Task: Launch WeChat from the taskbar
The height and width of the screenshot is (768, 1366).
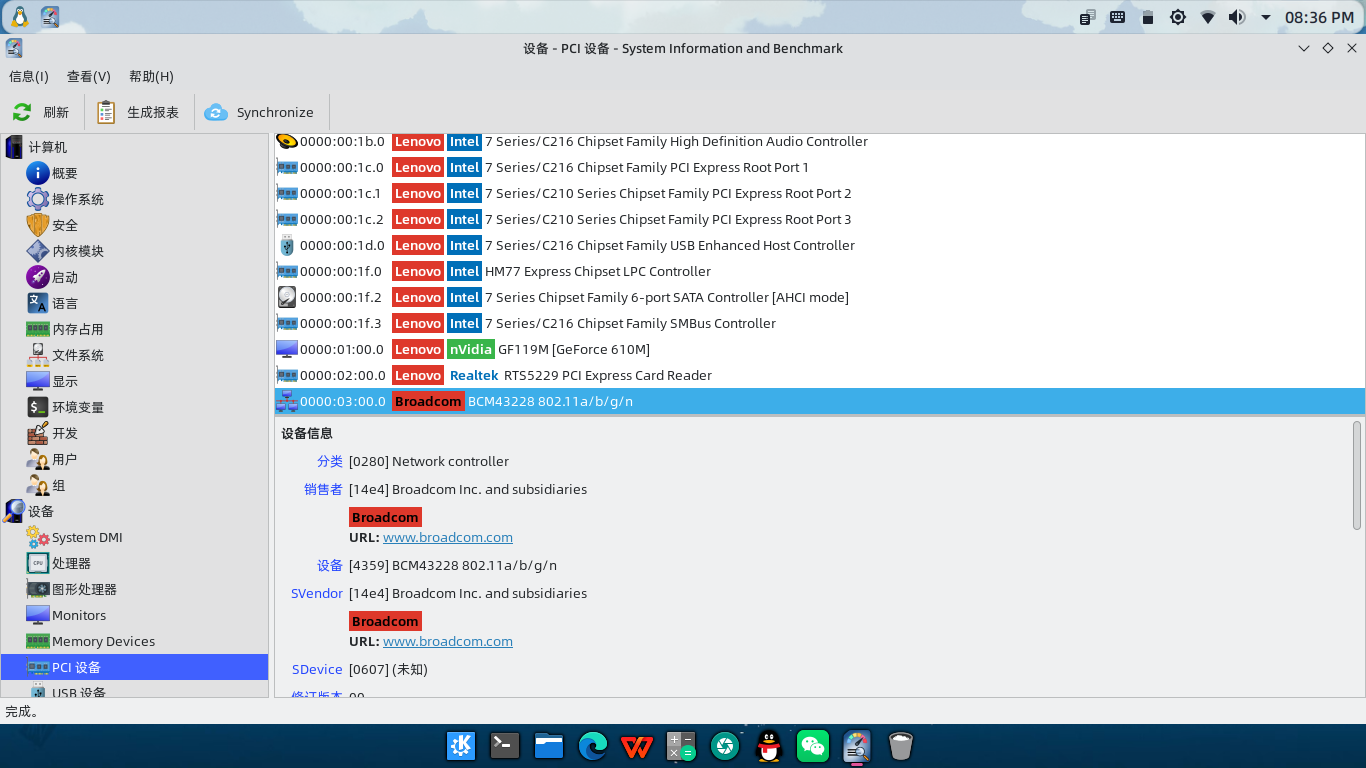Action: coord(813,745)
